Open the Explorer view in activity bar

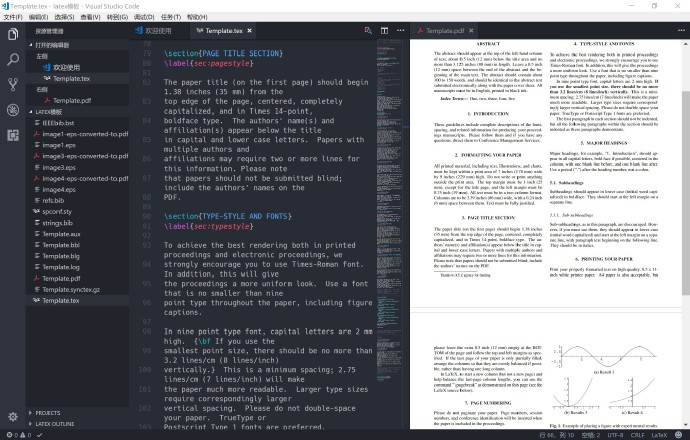point(13,34)
